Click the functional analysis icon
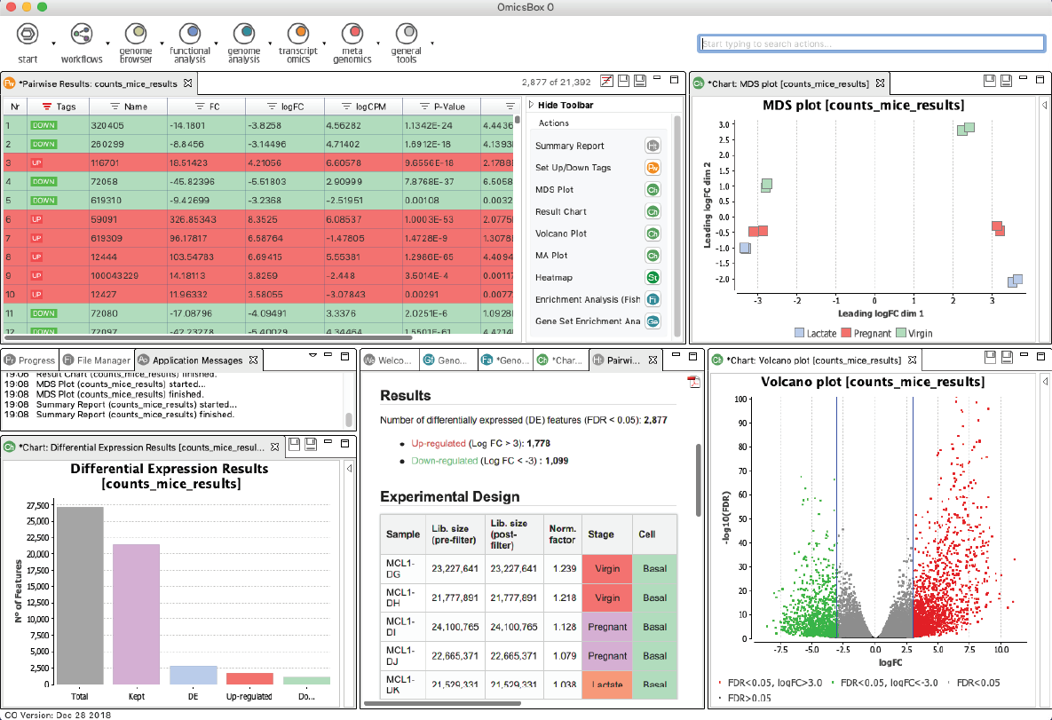The width and height of the screenshot is (1052, 720). (190, 33)
